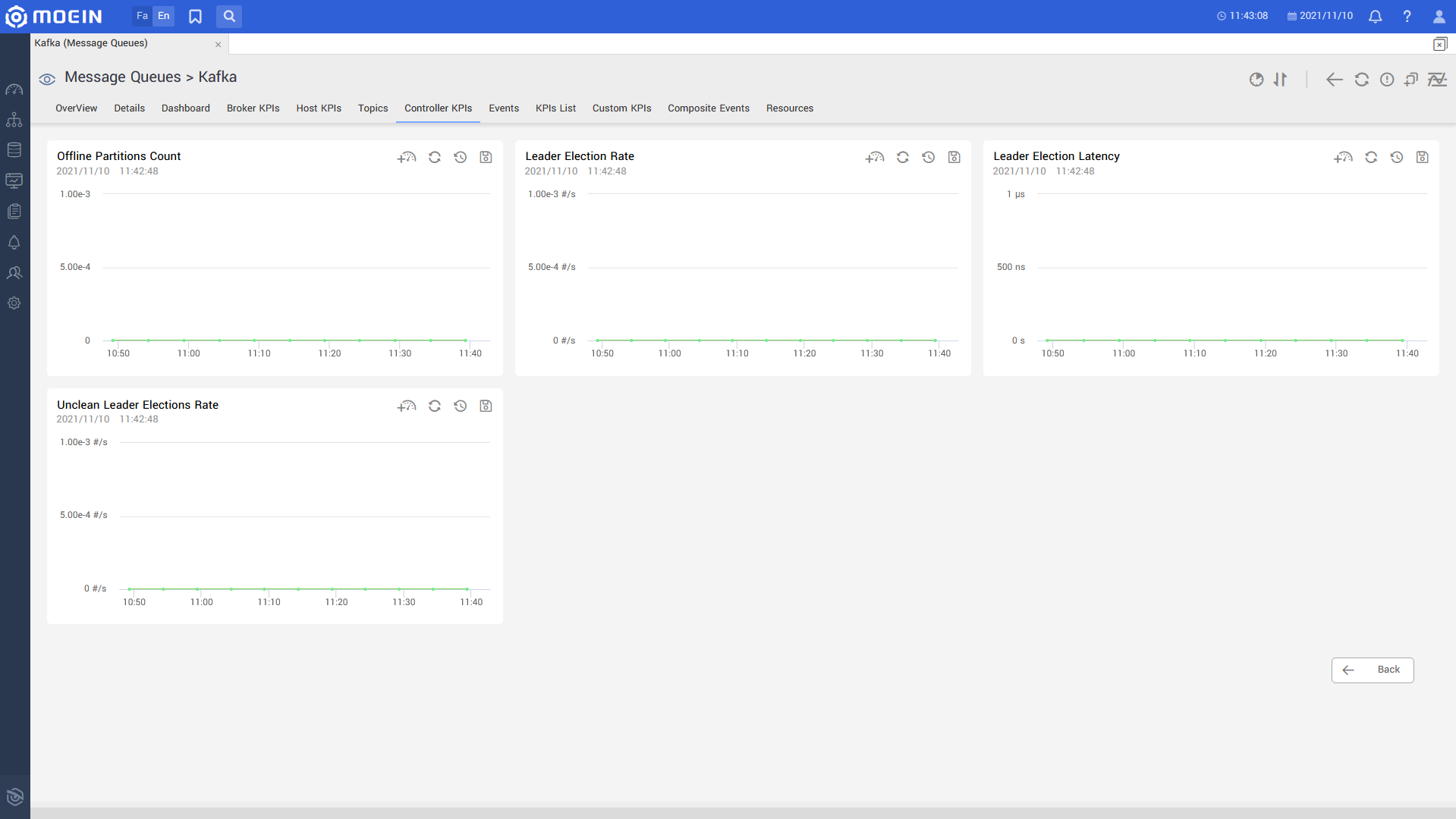Toggle the eye icon beside Message Queues

point(47,79)
